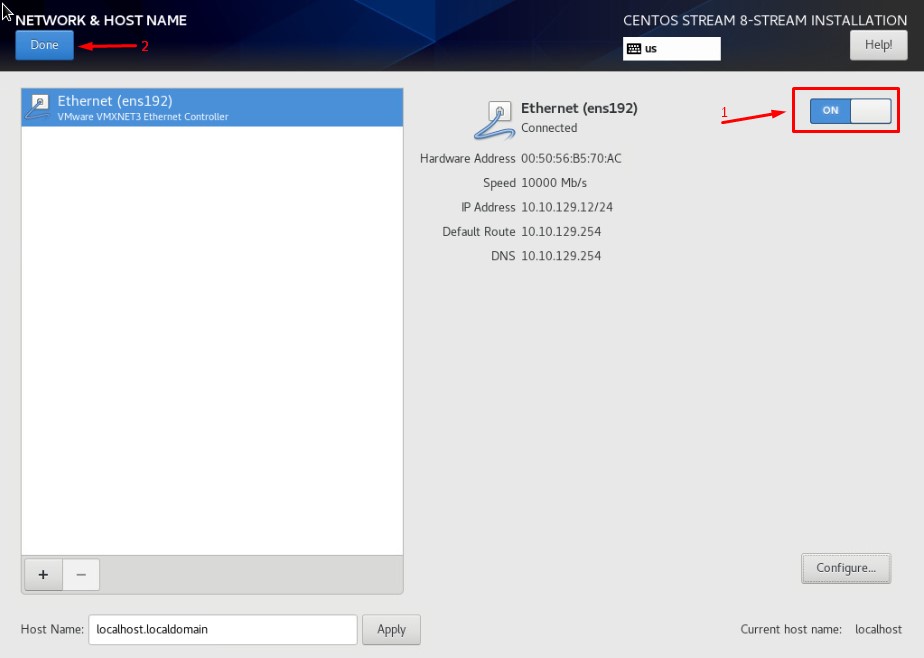Click the network cable icon in device list

click(40, 107)
